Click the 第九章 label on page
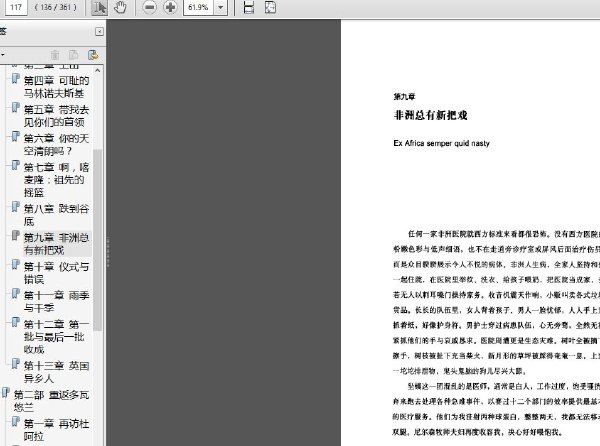The height and width of the screenshot is (446, 600). pos(404,96)
